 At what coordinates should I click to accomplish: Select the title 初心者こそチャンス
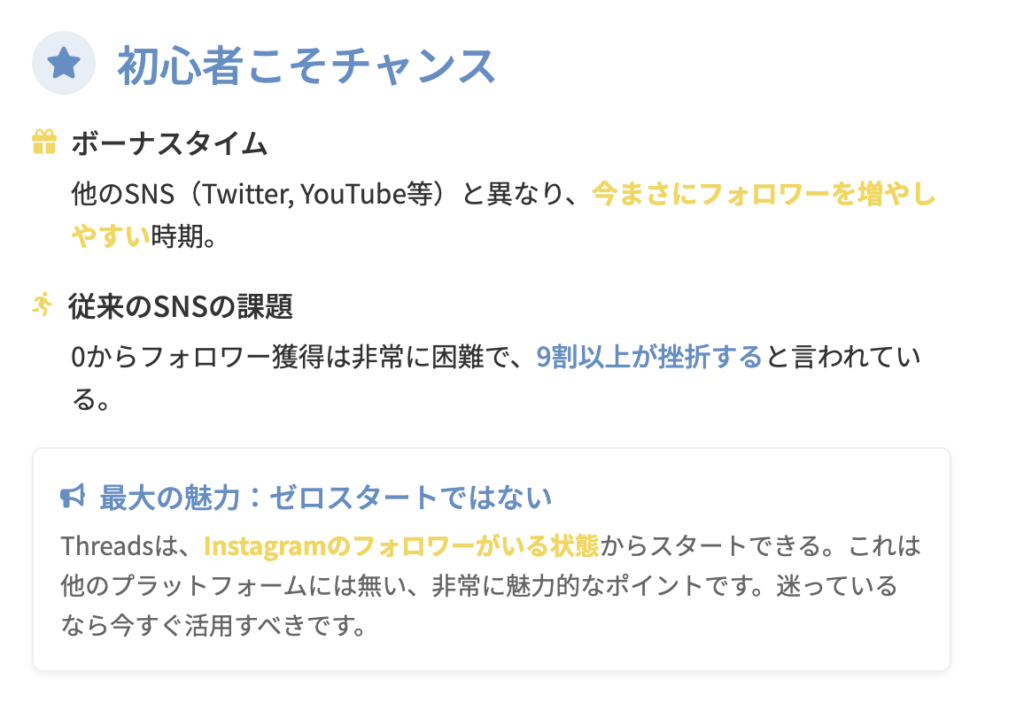click(x=306, y=66)
